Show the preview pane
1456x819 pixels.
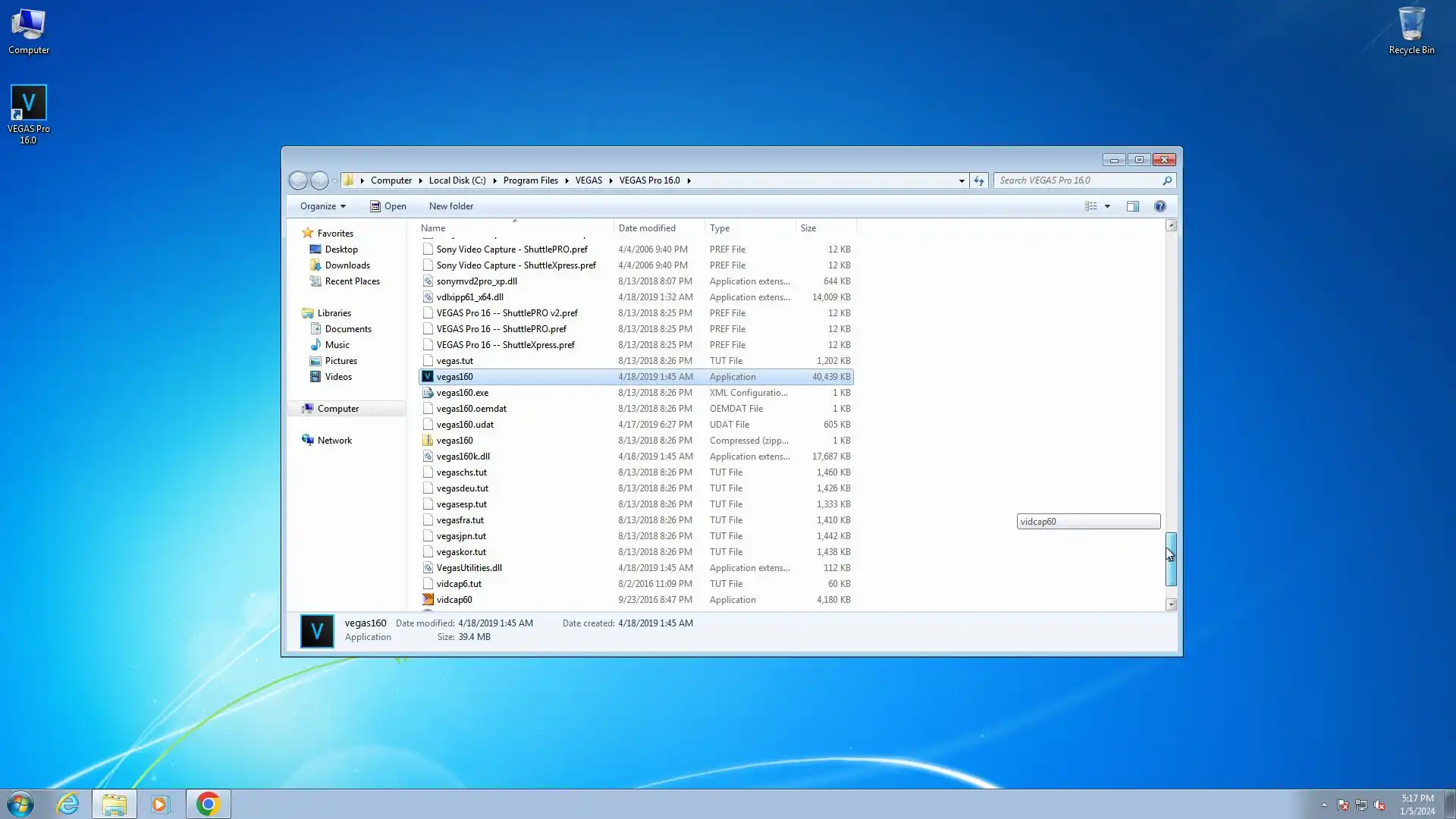click(1132, 206)
